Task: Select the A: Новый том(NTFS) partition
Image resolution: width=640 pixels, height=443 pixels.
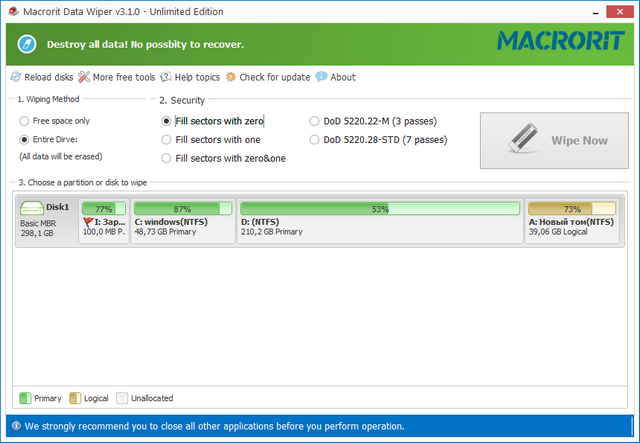Action: [x=572, y=222]
